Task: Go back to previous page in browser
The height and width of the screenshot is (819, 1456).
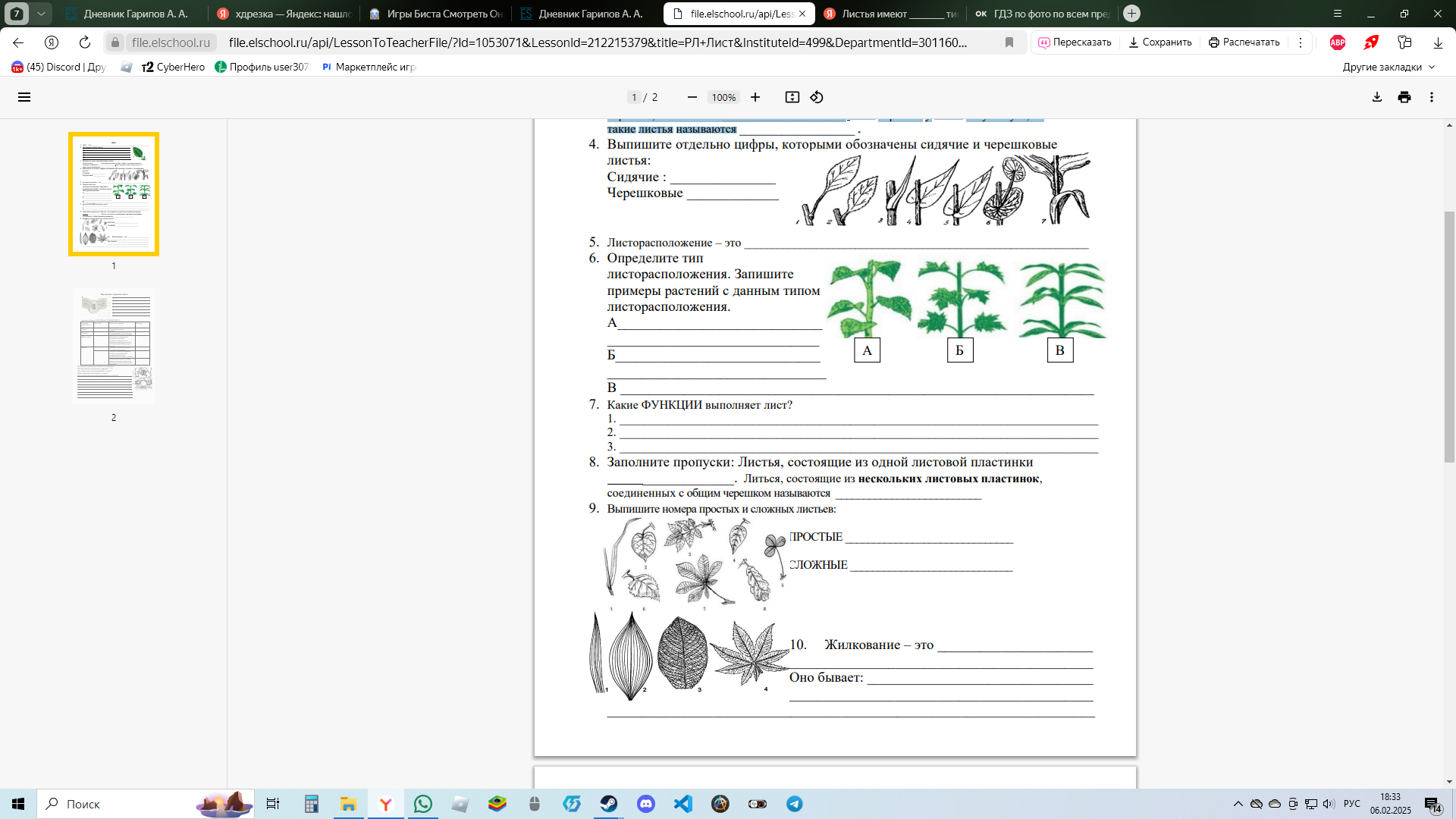Action: 18,42
